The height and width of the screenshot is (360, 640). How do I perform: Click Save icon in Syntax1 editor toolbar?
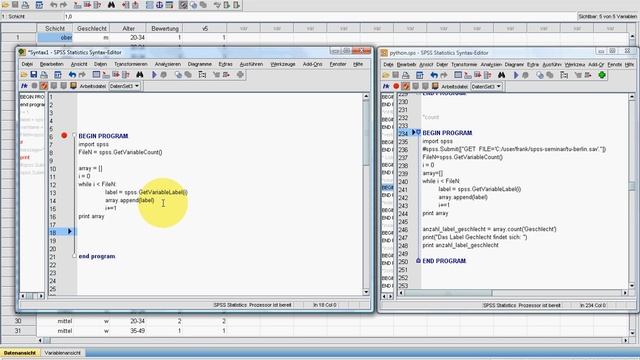(x=33, y=75)
